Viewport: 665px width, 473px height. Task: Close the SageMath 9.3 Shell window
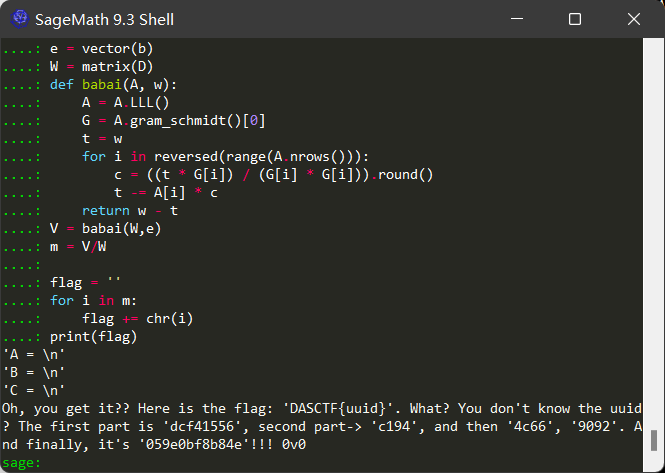[634, 19]
